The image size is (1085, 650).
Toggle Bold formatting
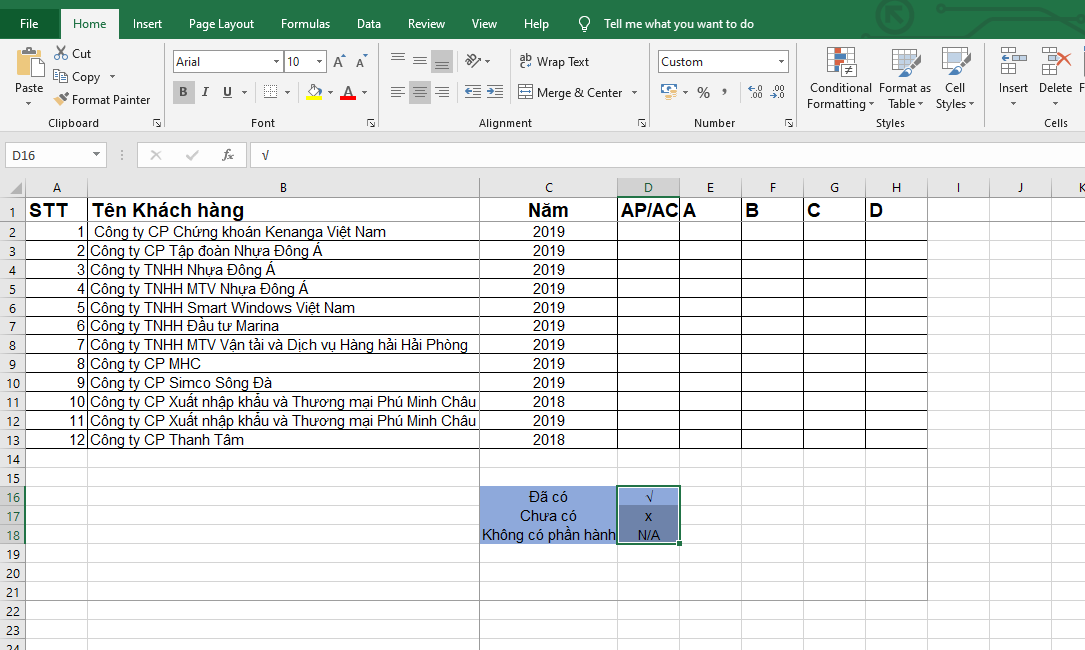click(184, 92)
